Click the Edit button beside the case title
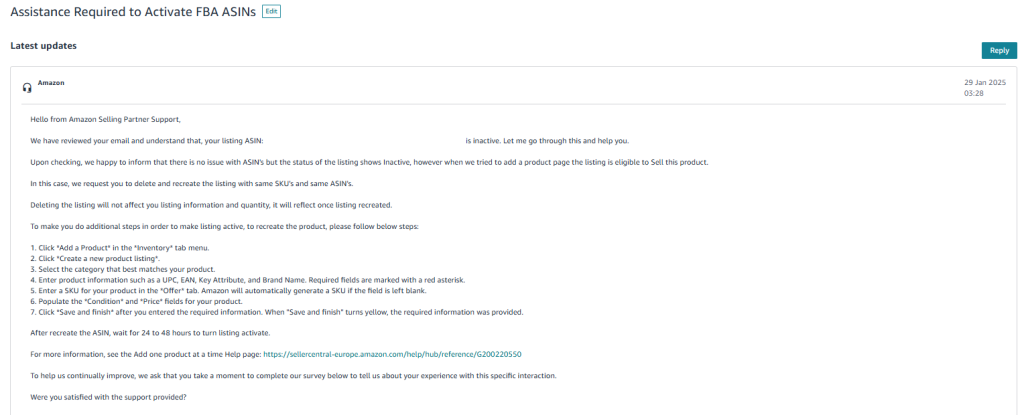 (271, 12)
